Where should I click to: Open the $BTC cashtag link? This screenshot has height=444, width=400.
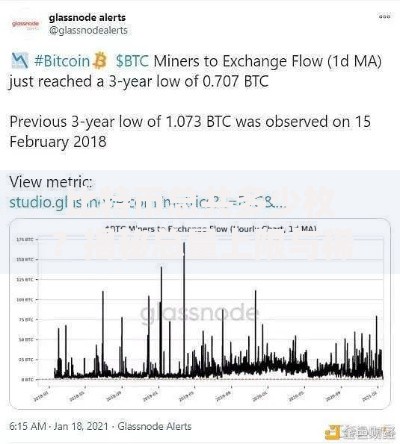click(132, 61)
